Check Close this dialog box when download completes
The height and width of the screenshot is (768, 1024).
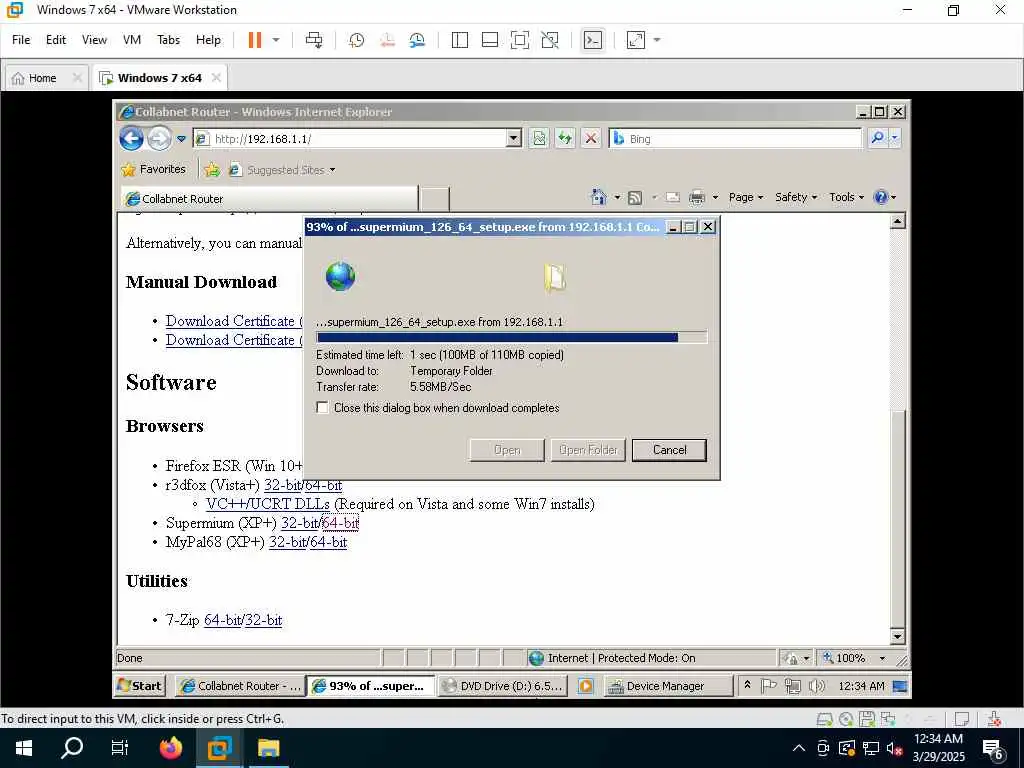[x=322, y=408]
